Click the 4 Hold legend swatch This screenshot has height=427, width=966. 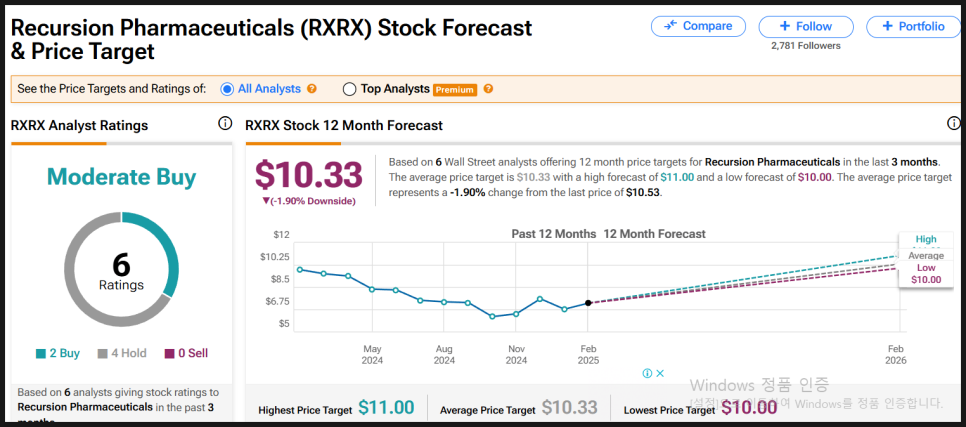[x=103, y=354]
